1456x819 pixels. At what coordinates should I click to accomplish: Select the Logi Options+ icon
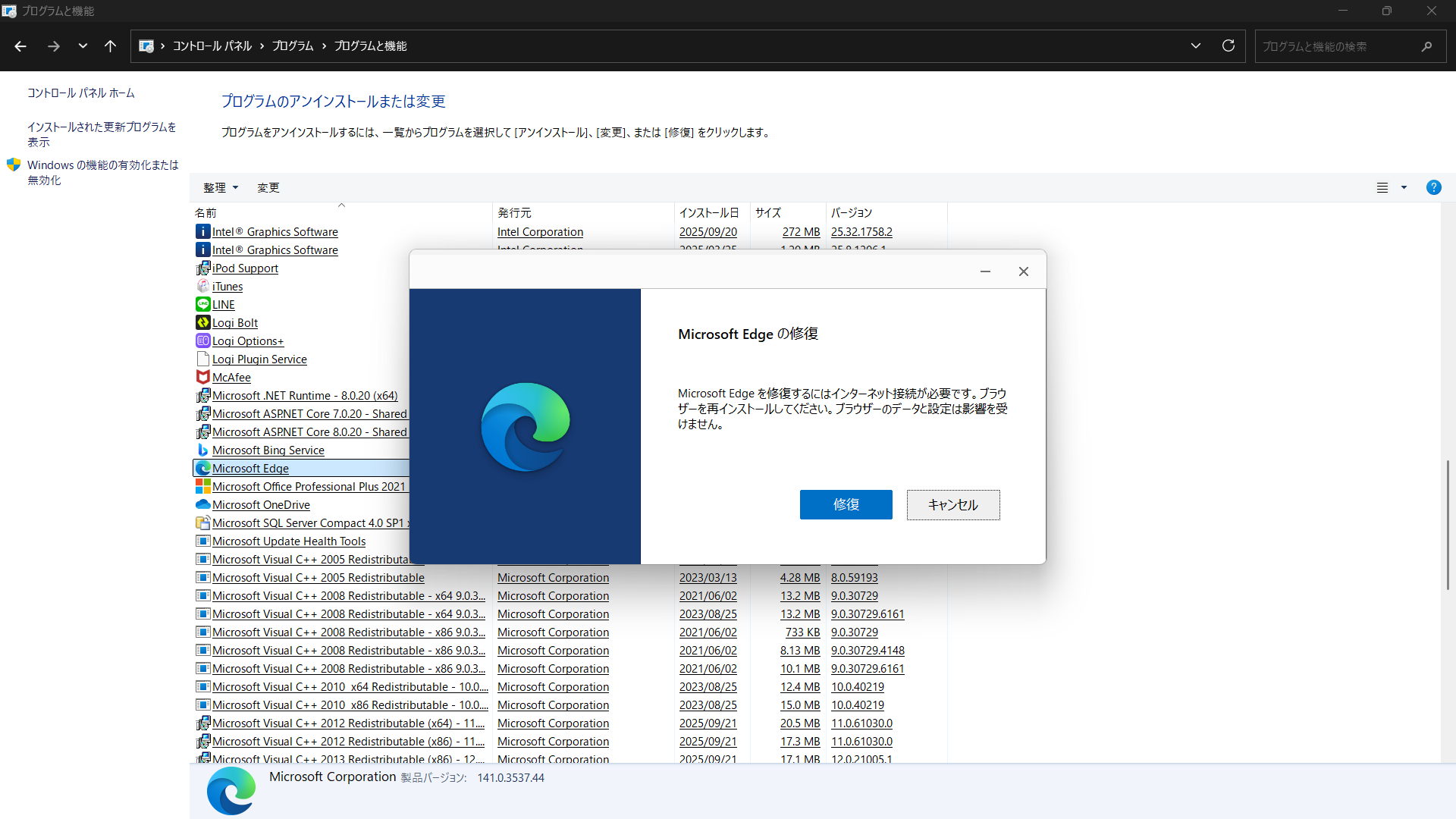pyautogui.click(x=202, y=340)
